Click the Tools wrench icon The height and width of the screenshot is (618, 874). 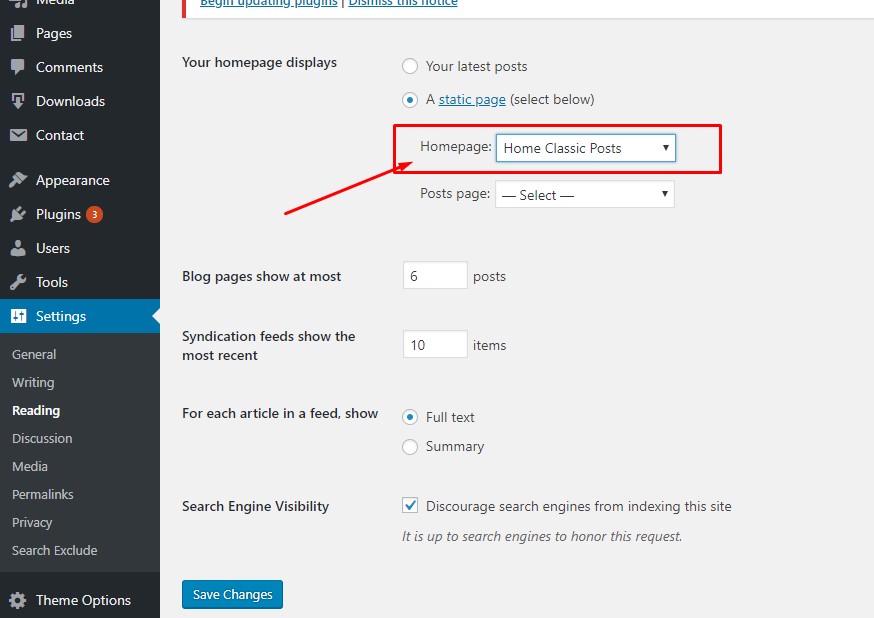tap(18, 282)
